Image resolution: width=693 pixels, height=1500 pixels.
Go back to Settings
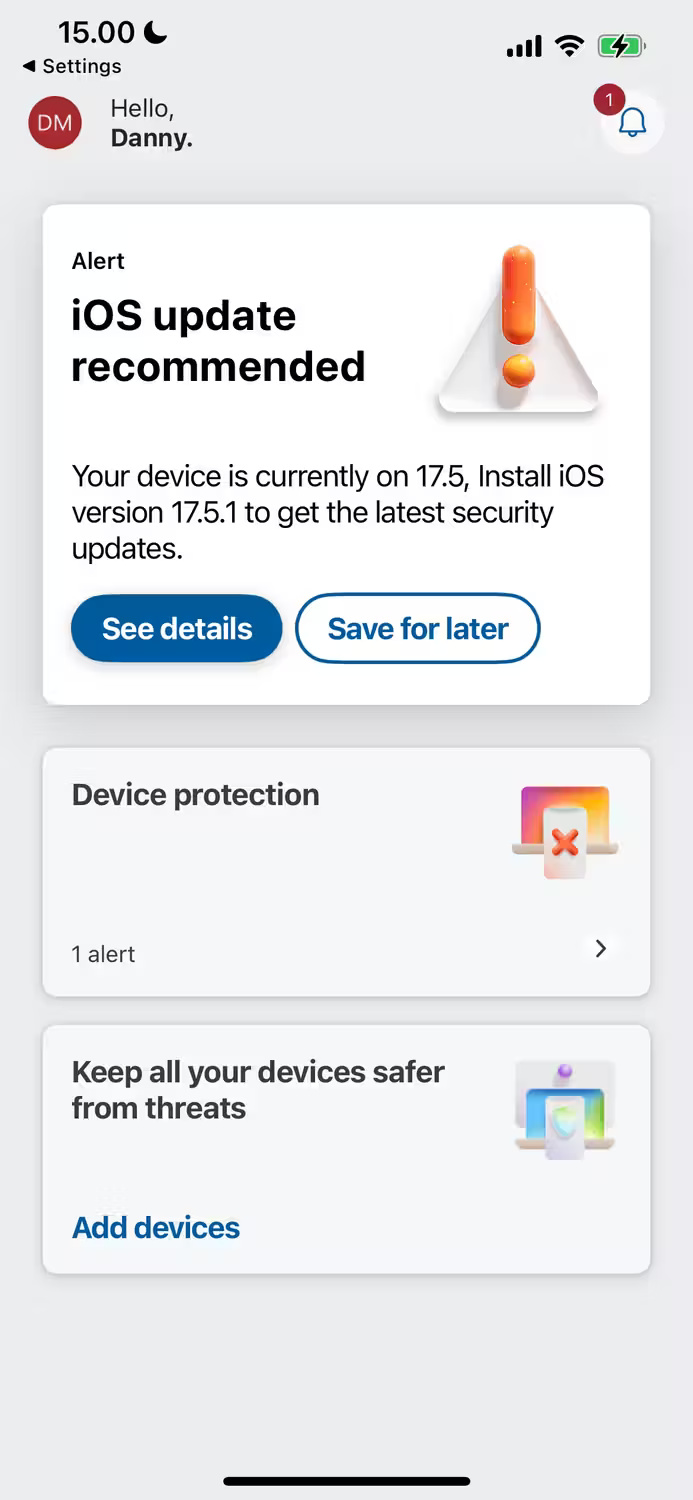pos(72,66)
